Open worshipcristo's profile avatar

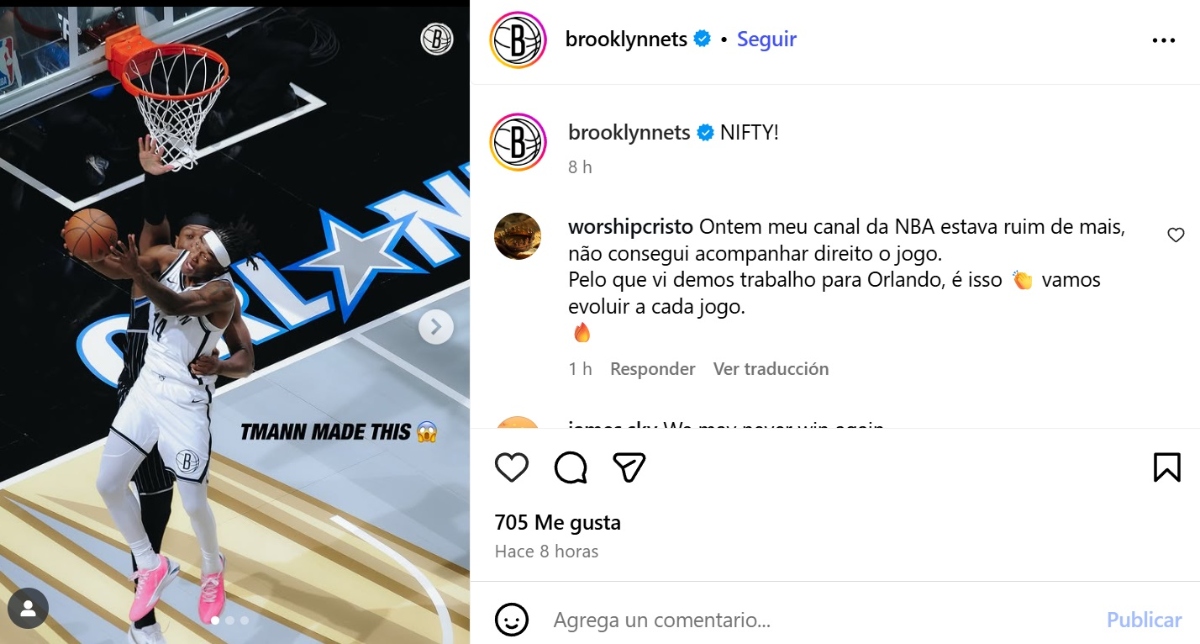[518, 237]
